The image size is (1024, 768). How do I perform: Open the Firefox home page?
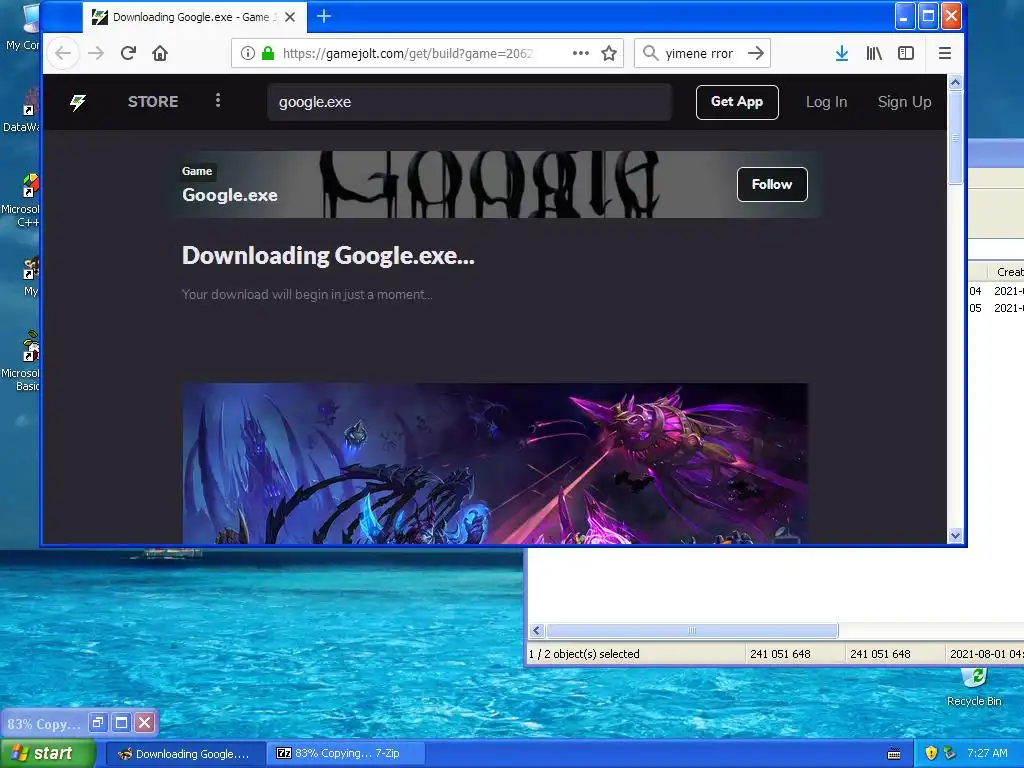(x=160, y=54)
